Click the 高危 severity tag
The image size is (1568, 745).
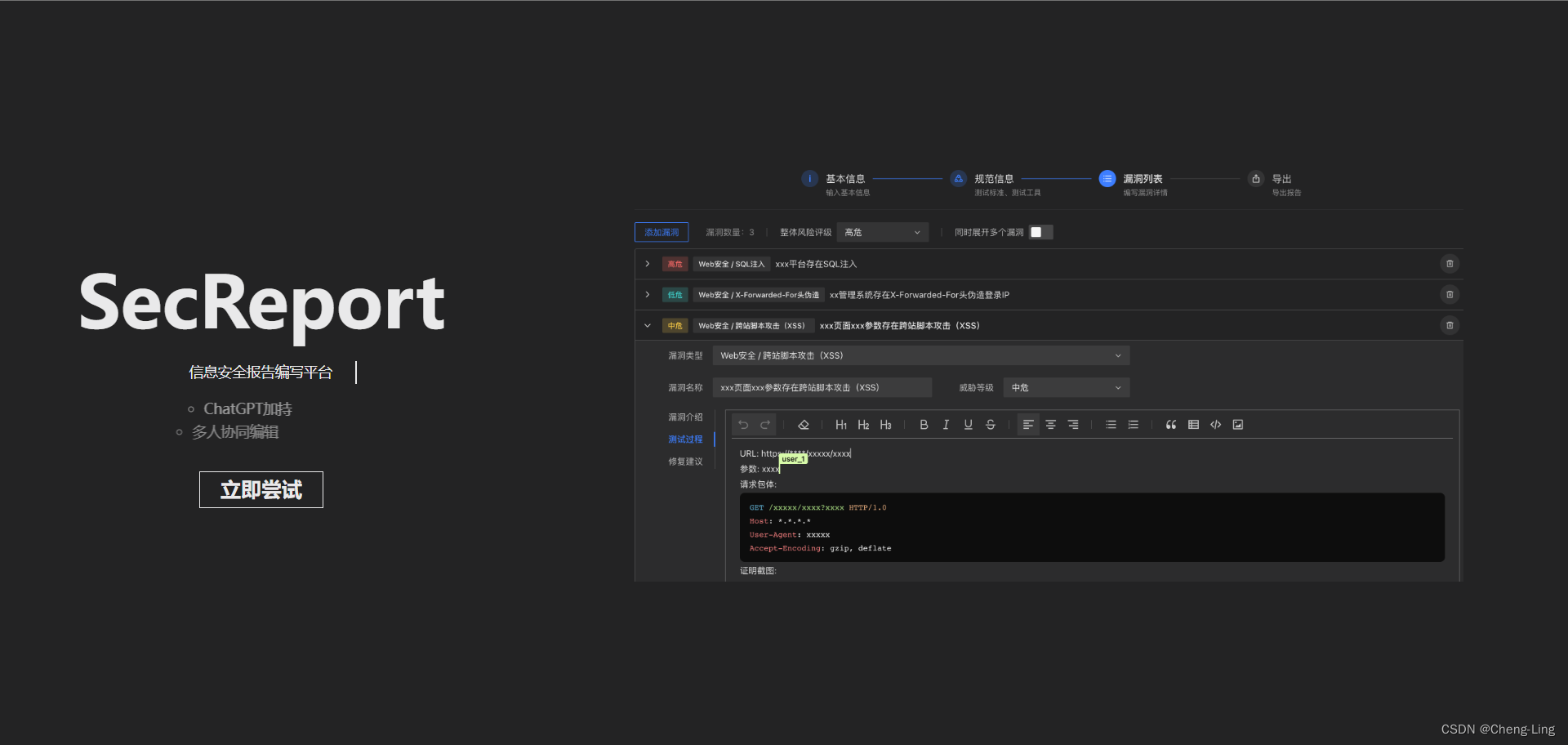coord(675,264)
